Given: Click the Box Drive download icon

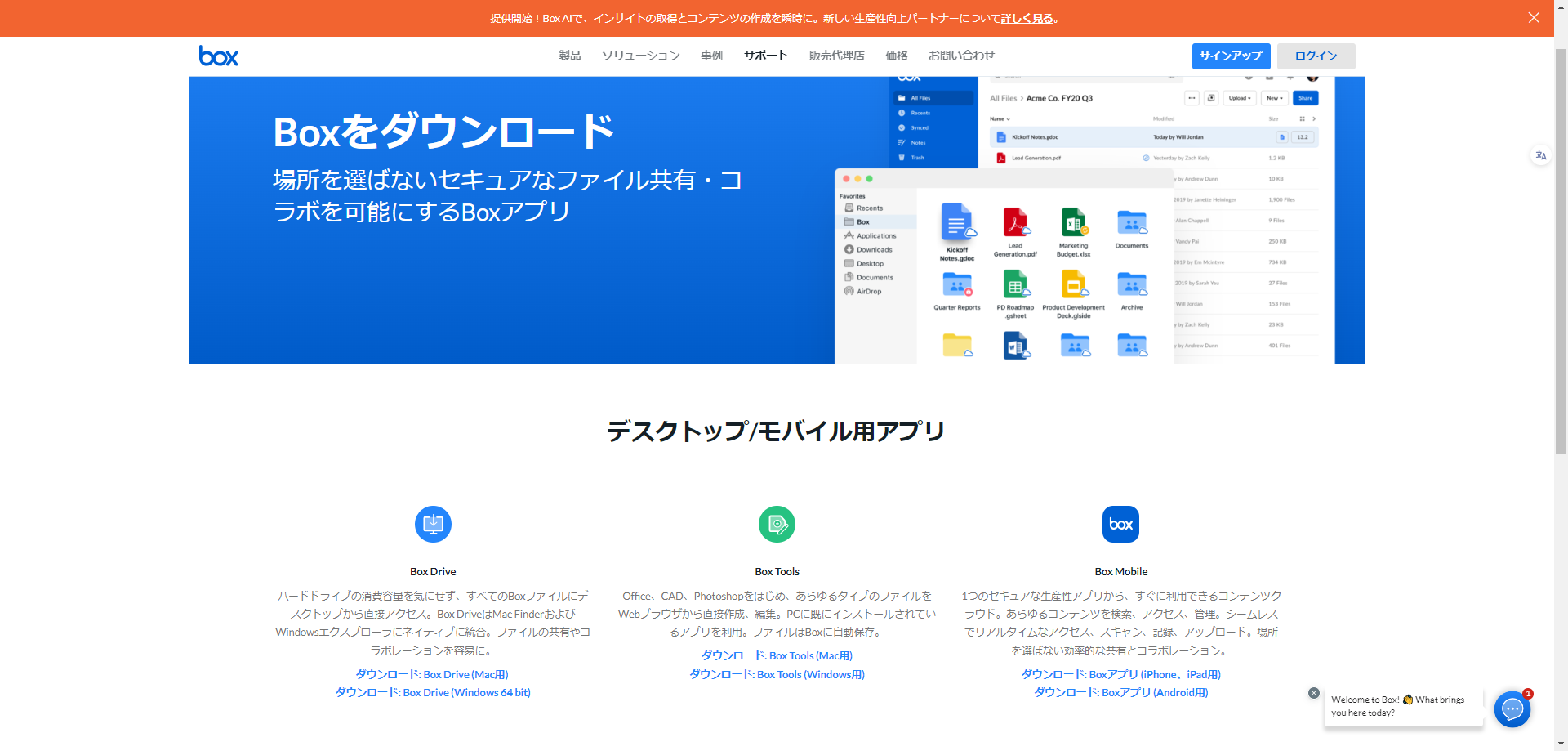Looking at the screenshot, I should point(433,524).
